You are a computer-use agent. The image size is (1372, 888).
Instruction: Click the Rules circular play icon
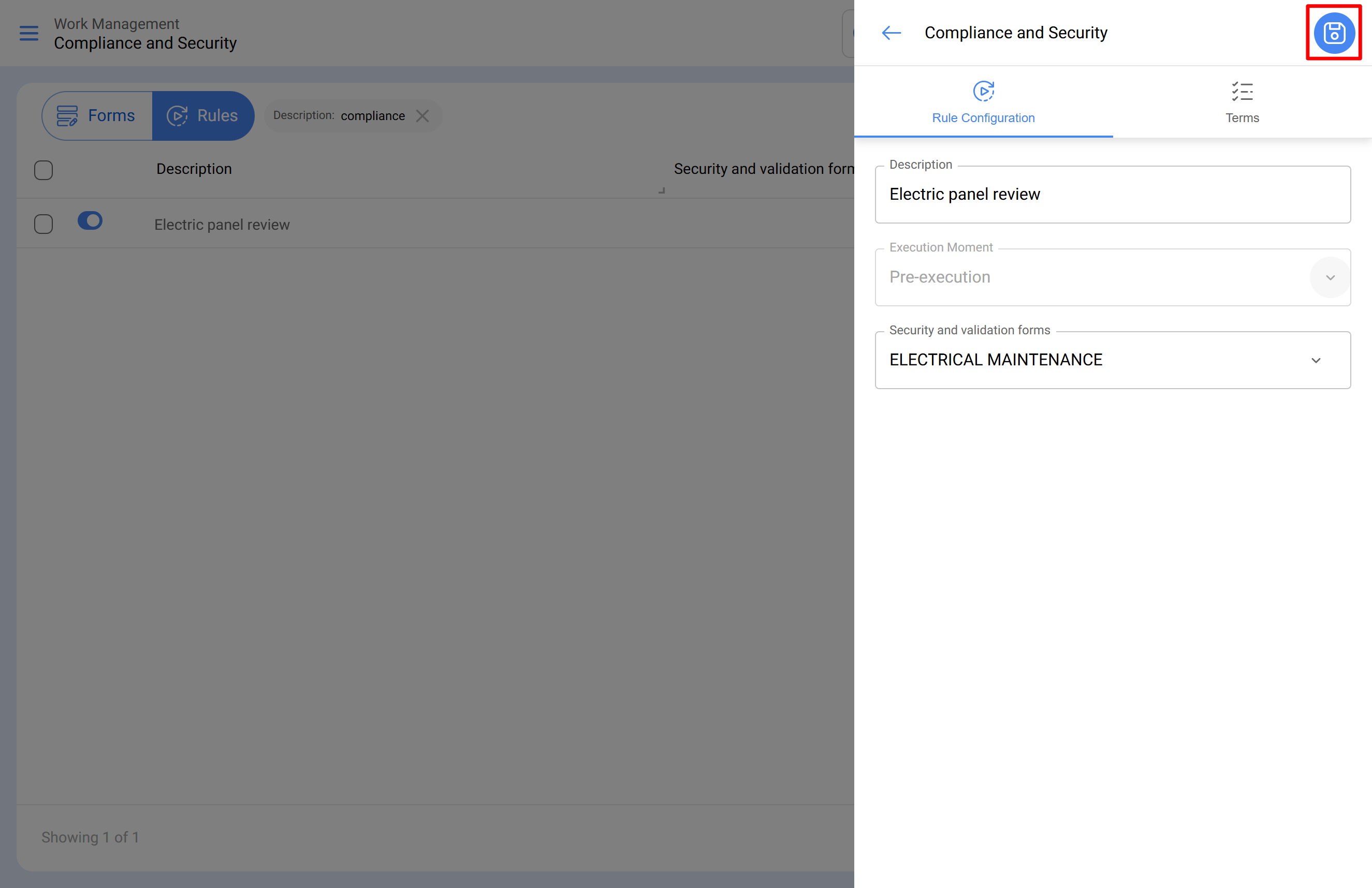pyautogui.click(x=177, y=116)
